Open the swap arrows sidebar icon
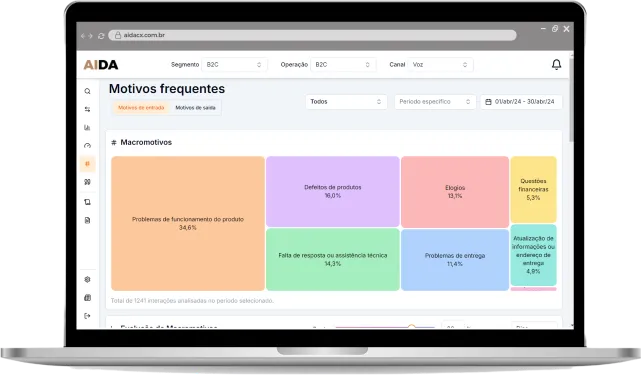 pyautogui.click(x=87, y=109)
